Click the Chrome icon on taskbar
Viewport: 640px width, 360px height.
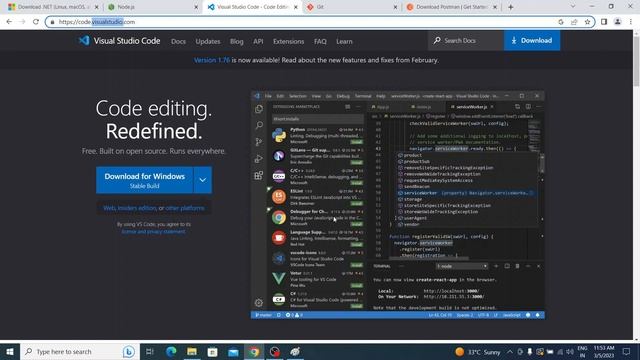[x=254, y=351]
